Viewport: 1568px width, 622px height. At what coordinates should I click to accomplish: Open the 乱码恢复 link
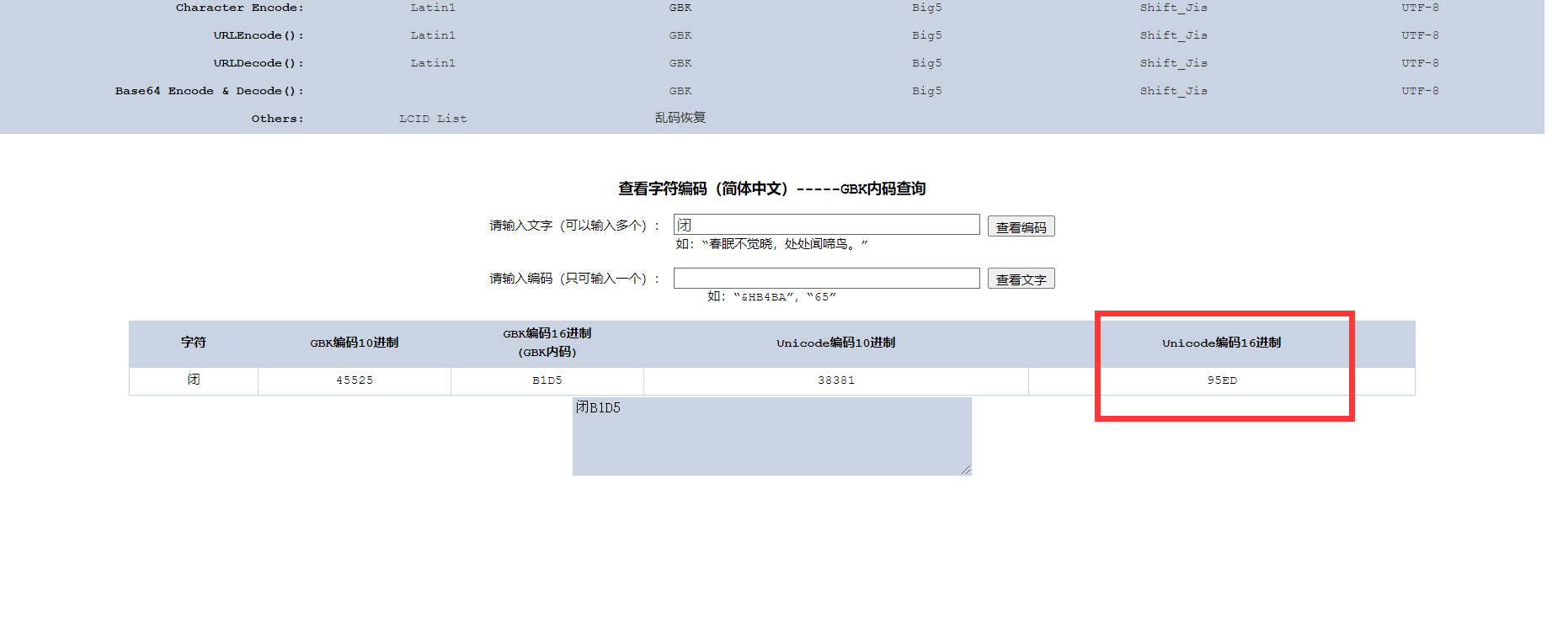pyautogui.click(x=680, y=118)
